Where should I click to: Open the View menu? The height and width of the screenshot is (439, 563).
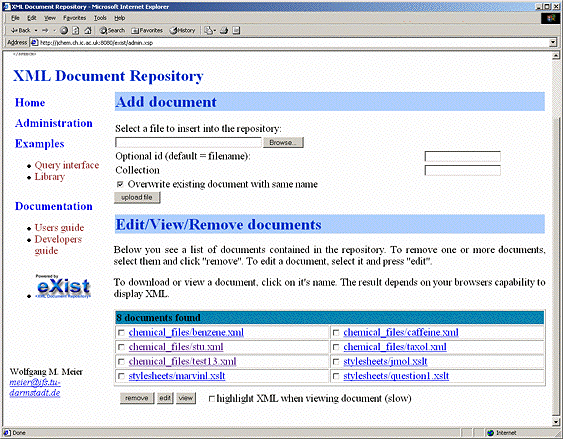coord(50,18)
